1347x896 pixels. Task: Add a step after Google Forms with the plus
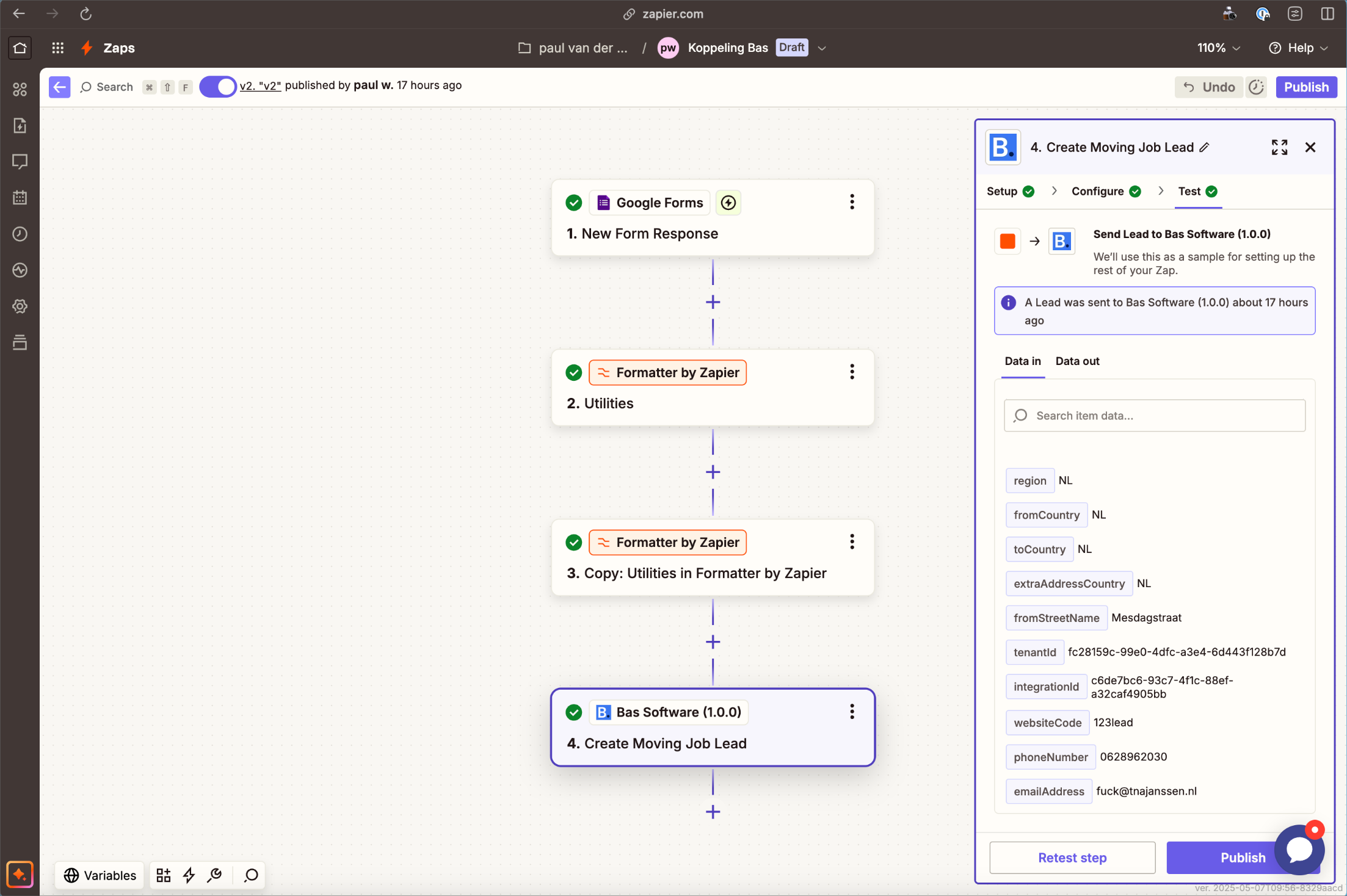[713, 302]
